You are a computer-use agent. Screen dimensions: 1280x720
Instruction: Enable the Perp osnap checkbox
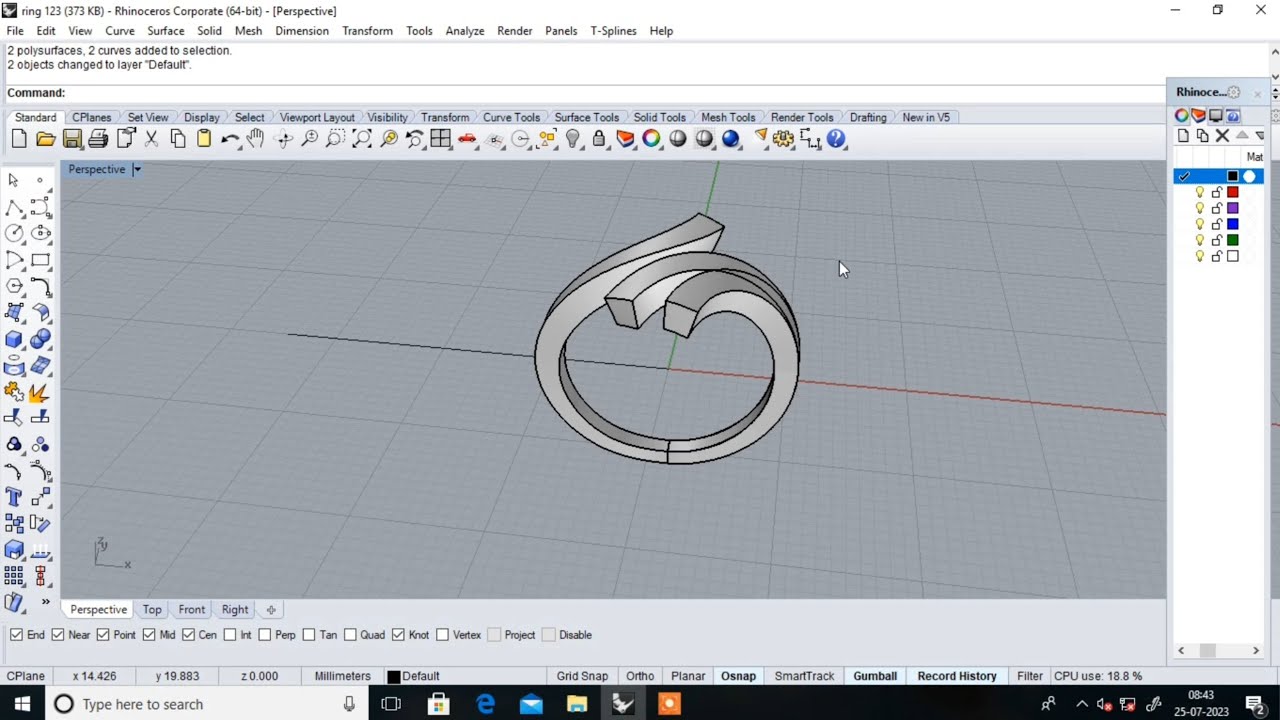click(x=265, y=635)
